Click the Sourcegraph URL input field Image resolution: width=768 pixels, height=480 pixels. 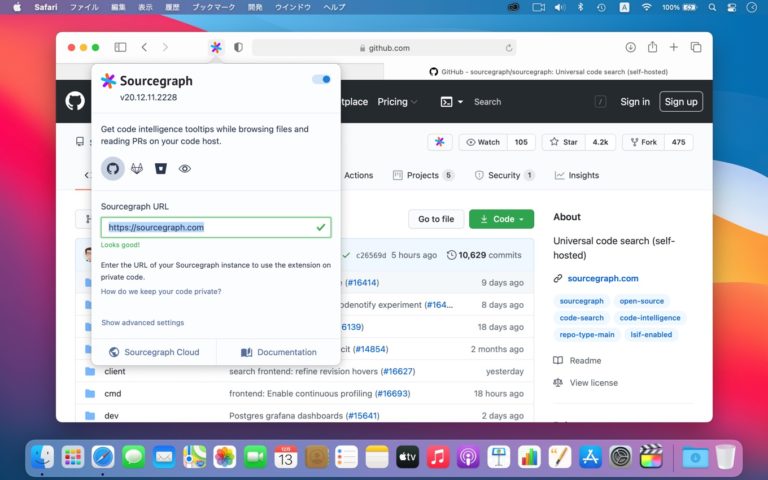coord(216,227)
